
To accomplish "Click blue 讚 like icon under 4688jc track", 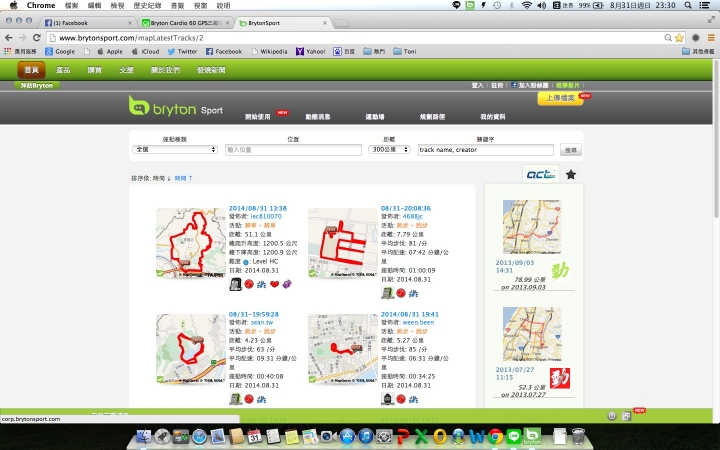I will tap(414, 293).
